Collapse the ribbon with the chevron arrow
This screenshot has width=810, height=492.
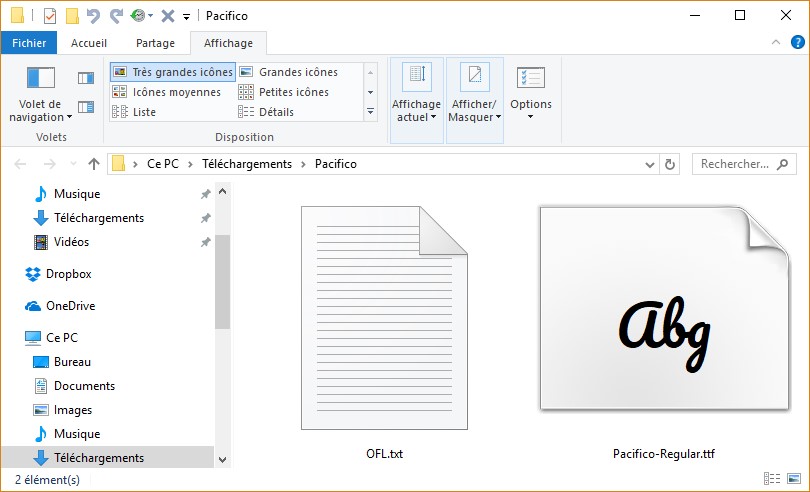776,43
